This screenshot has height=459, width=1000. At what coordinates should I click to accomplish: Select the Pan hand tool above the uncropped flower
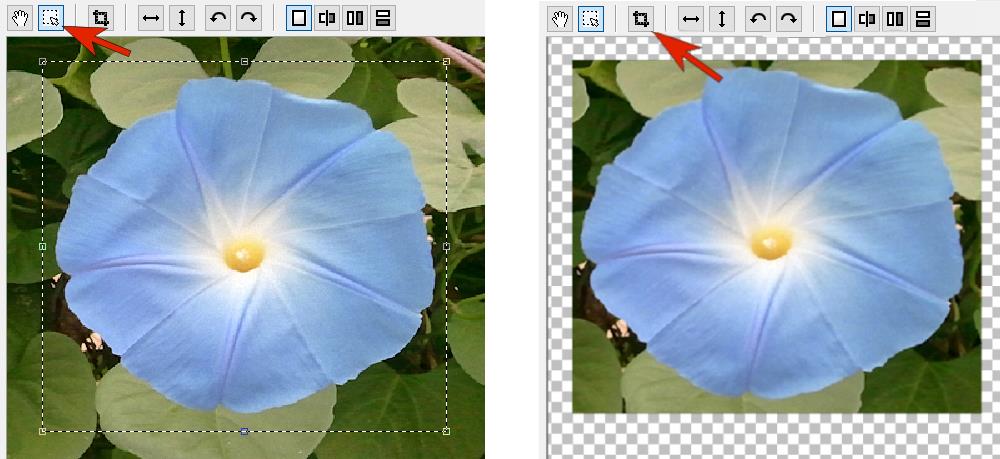pyautogui.click(x=20, y=18)
